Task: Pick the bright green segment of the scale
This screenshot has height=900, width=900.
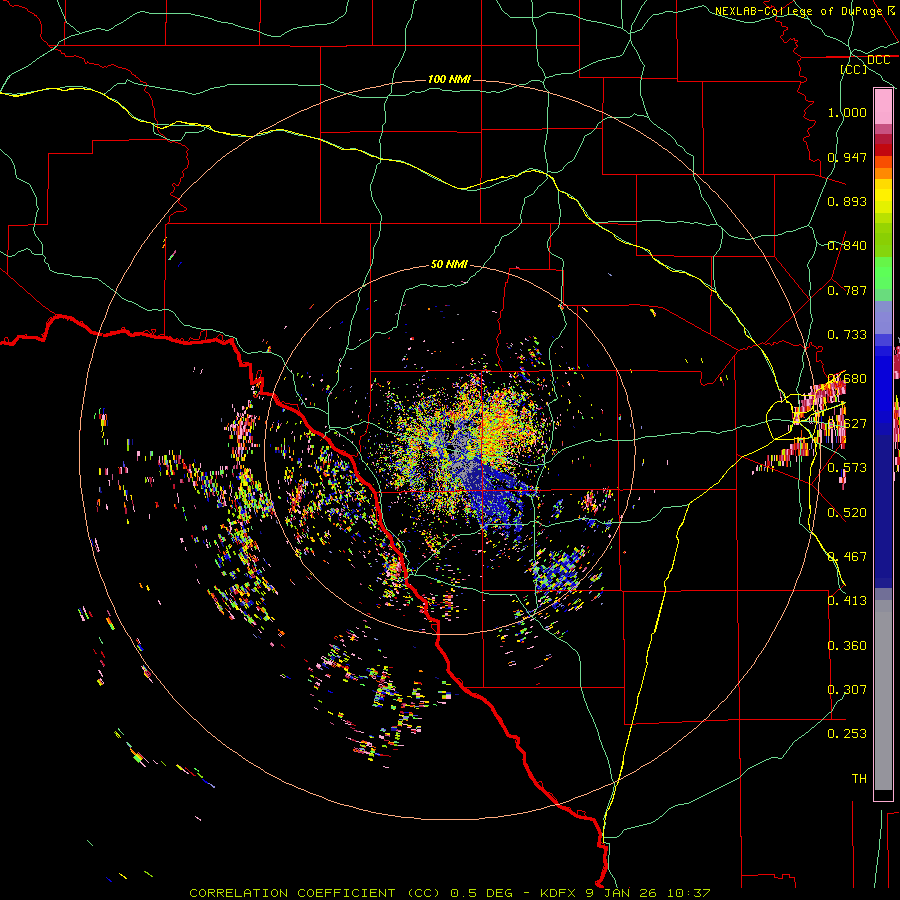Action: click(x=883, y=273)
